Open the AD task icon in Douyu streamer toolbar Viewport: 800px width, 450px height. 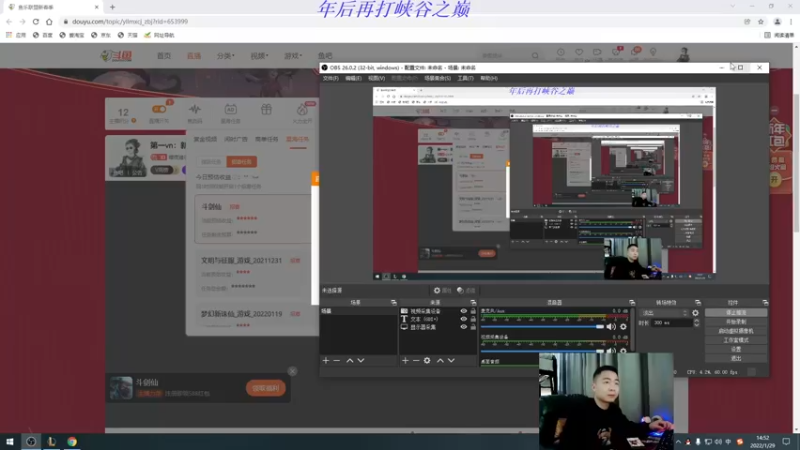click(231, 109)
